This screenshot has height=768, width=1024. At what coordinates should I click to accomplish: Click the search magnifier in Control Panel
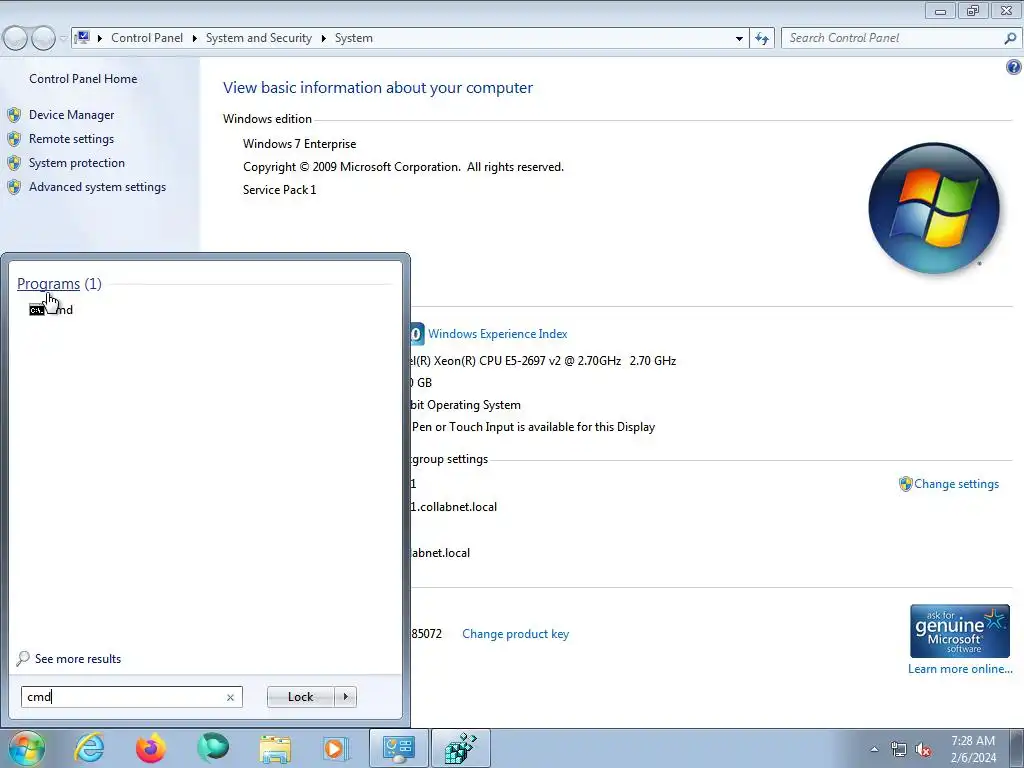[1010, 39]
